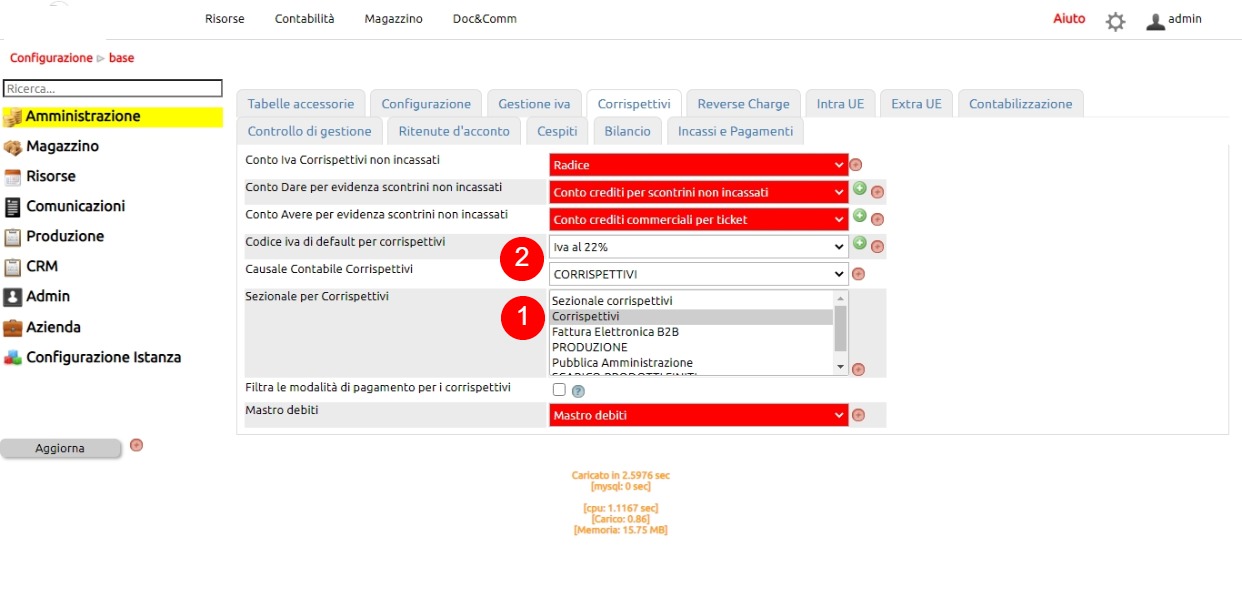Switch to Controllo di gestione tab
Screen dimensions: 1242x597
(310, 131)
